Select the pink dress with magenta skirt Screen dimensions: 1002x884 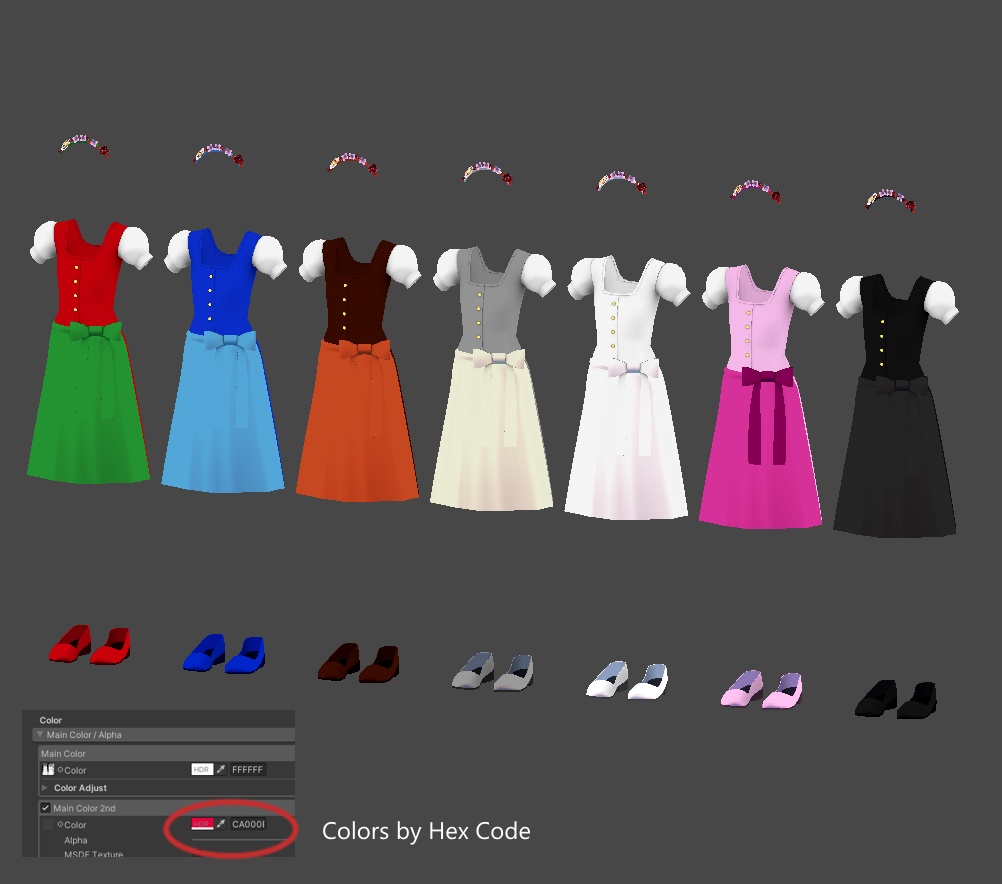click(x=761, y=396)
